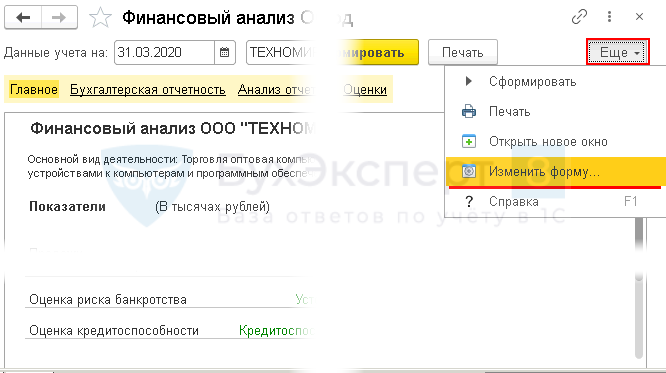Go to the Оценки tab
Screen dimensions: 666x373
point(365,90)
